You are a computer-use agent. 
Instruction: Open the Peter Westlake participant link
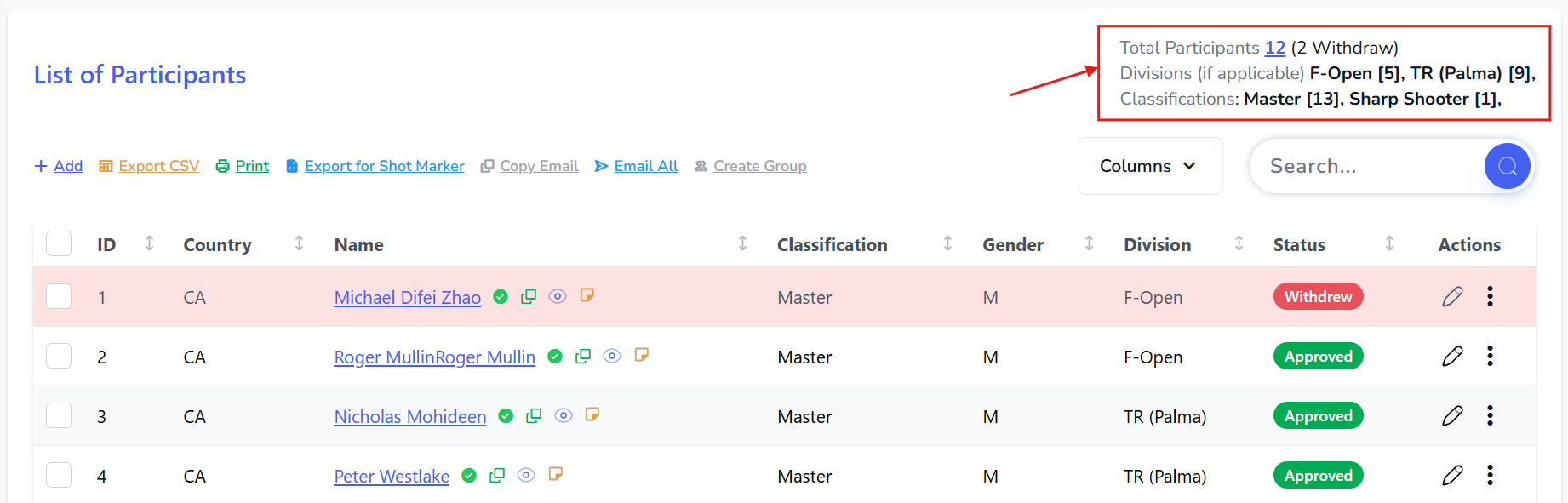click(392, 477)
